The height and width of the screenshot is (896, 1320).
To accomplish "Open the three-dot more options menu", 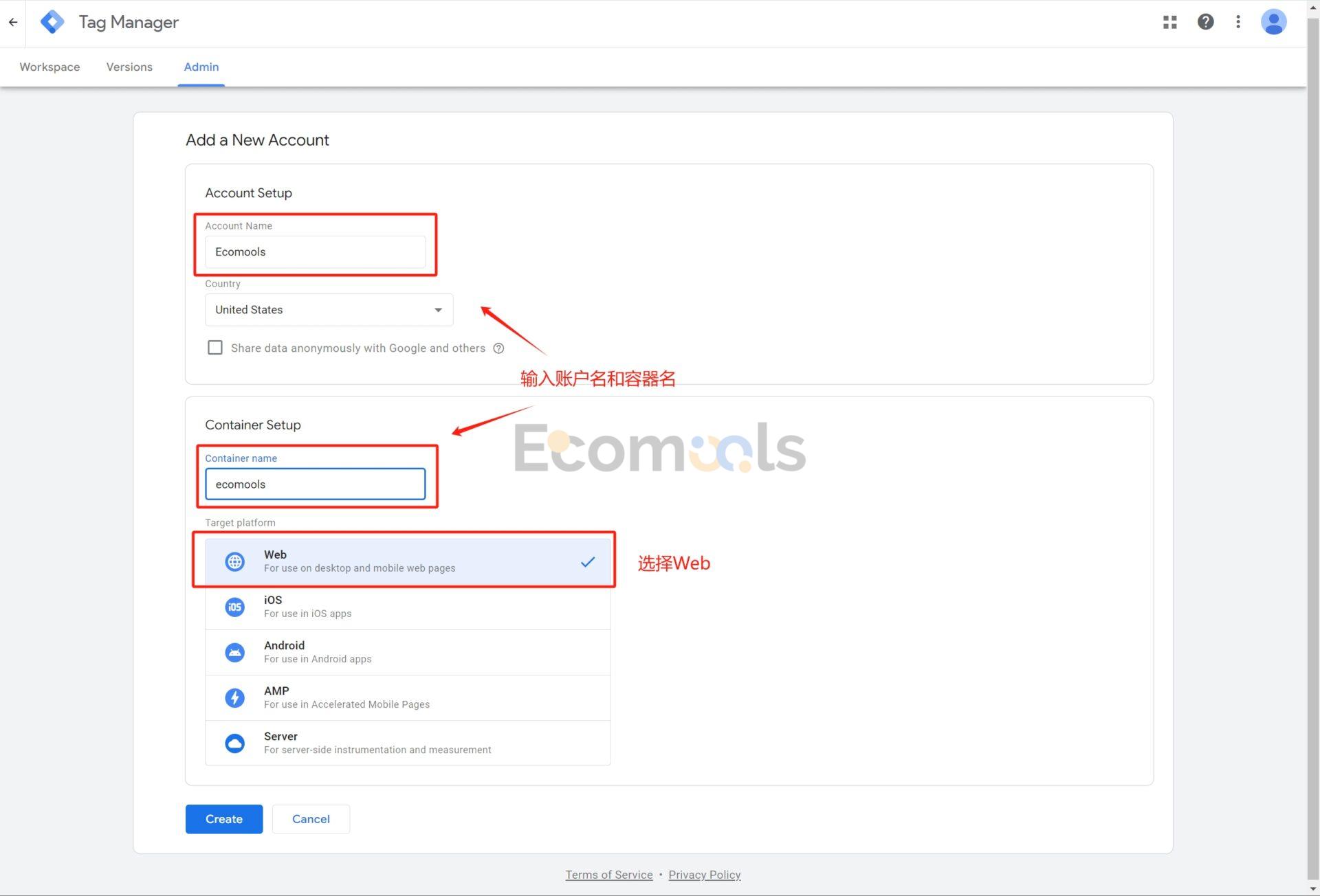I will pyautogui.click(x=1238, y=22).
